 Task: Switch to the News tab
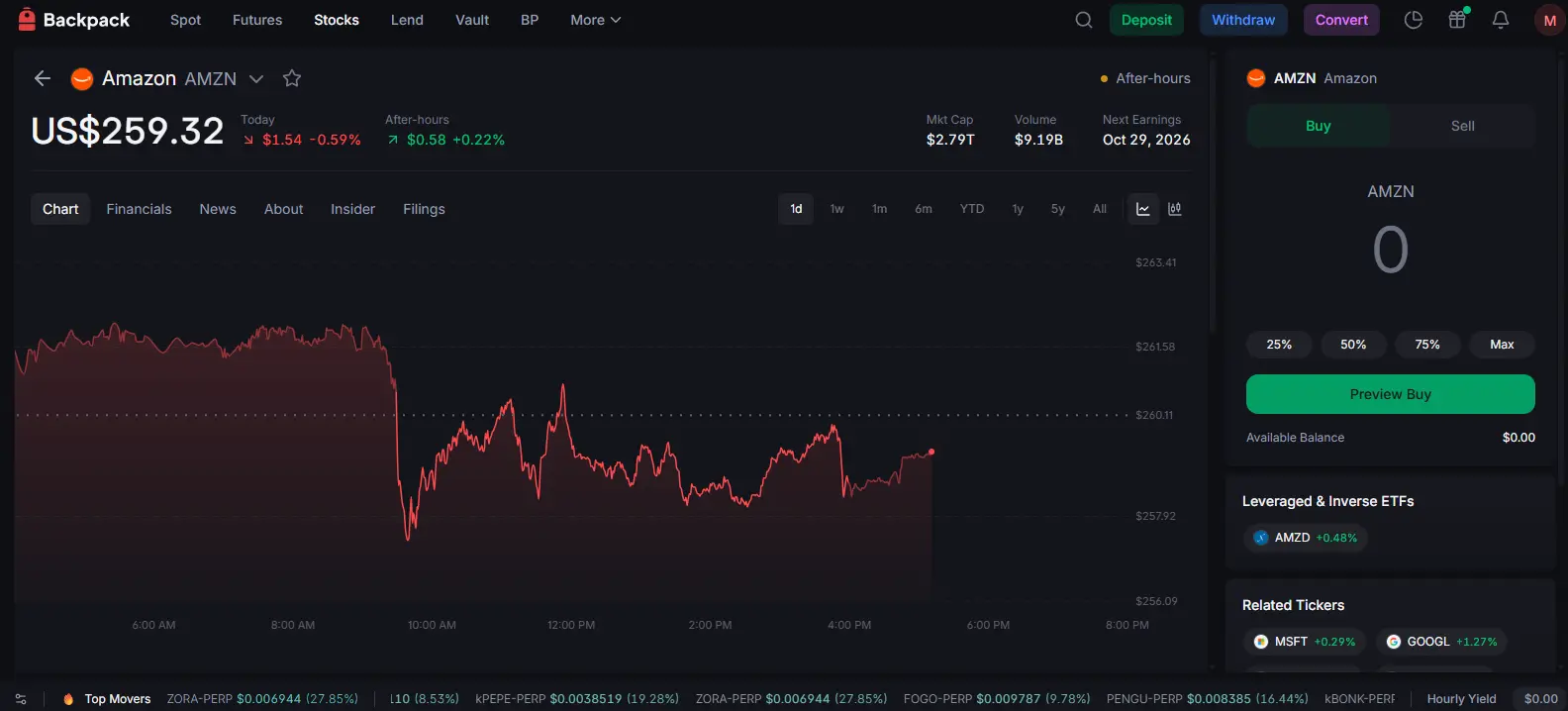pyautogui.click(x=218, y=209)
